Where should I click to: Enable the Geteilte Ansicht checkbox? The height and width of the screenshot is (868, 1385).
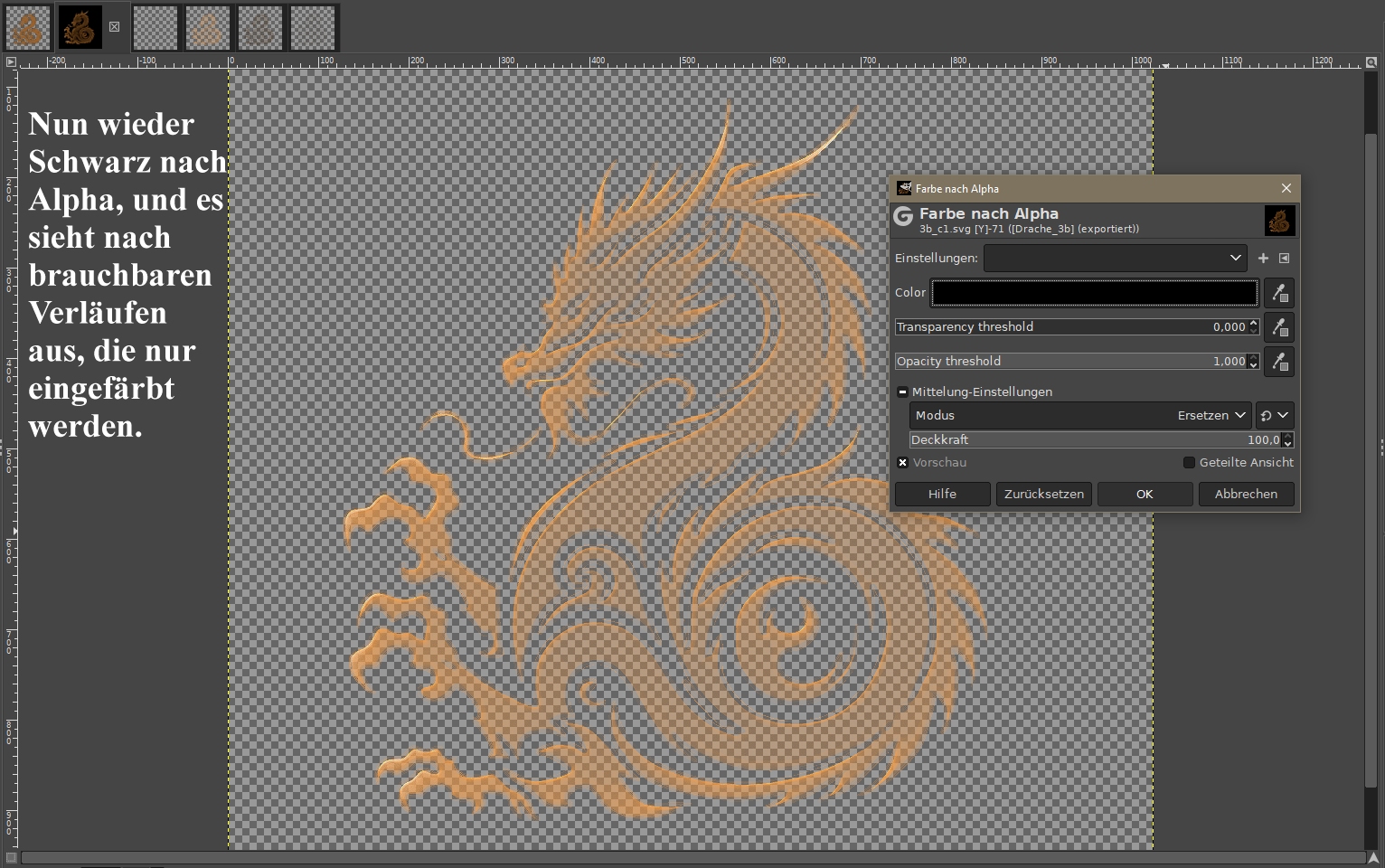pyautogui.click(x=1189, y=463)
